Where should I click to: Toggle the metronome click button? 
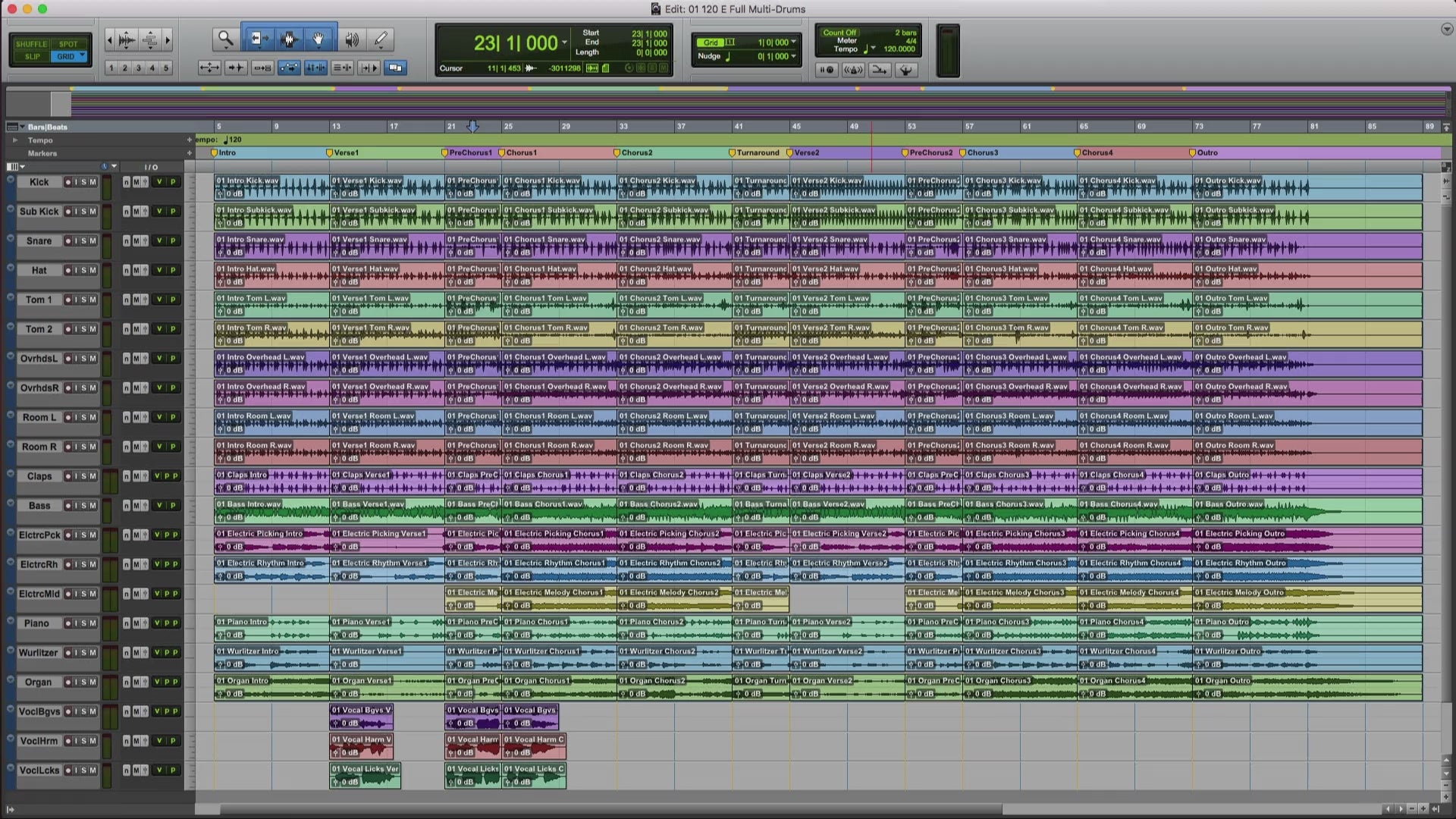point(853,70)
